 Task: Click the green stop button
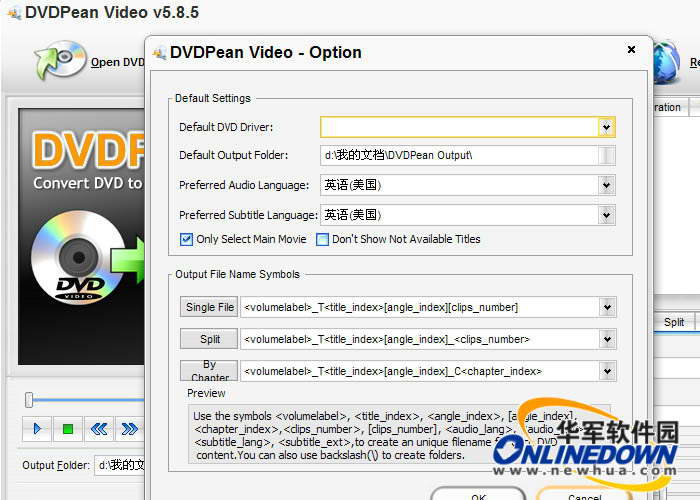pos(68,429)
